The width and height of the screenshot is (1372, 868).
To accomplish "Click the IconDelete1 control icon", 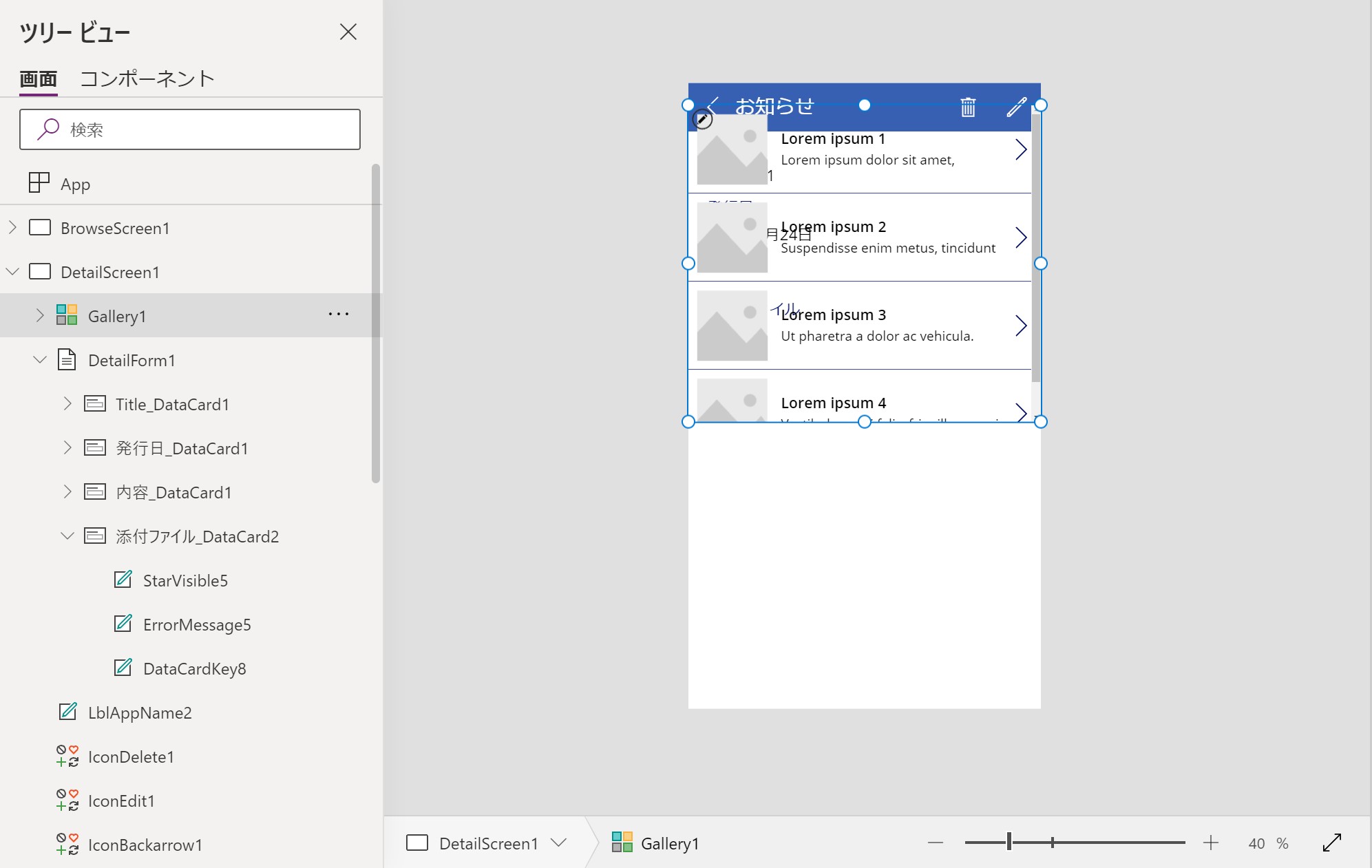I will coord(67,756).
